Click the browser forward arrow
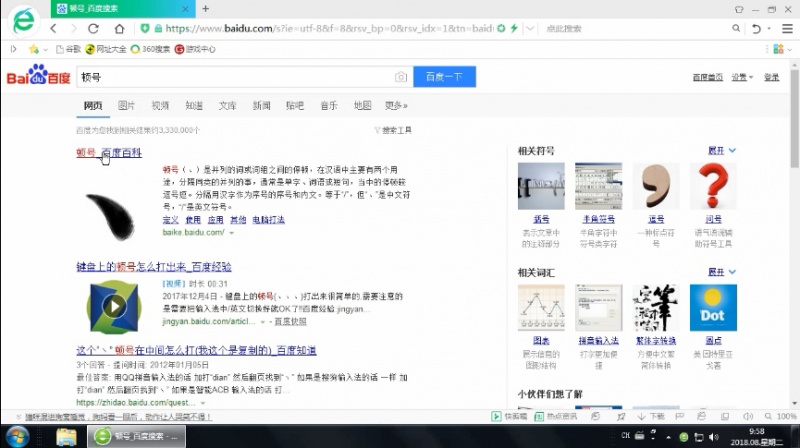Screen dimensions: 800x448 pos(73,29)
